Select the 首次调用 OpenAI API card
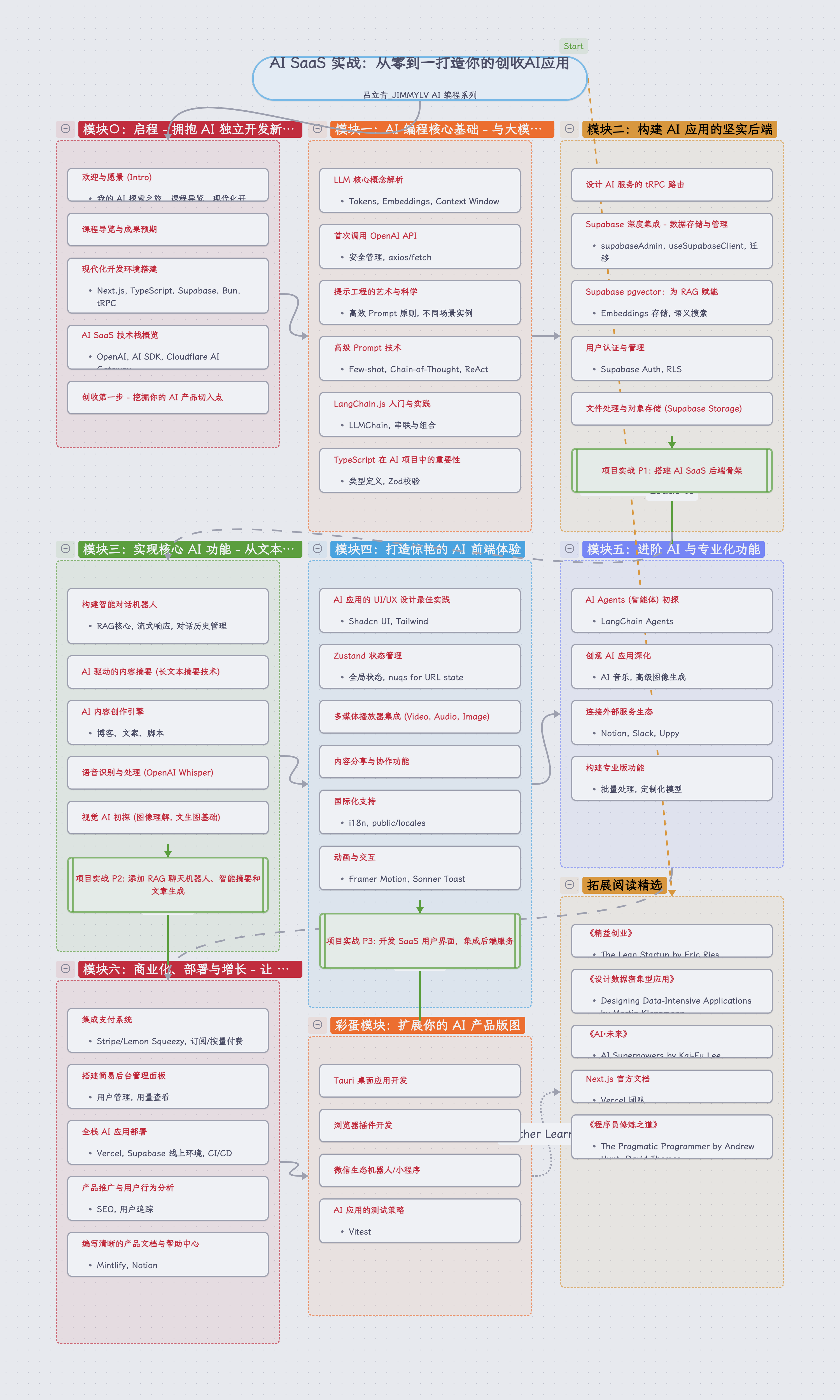840x1400 pixels. [x=419, y=246]
